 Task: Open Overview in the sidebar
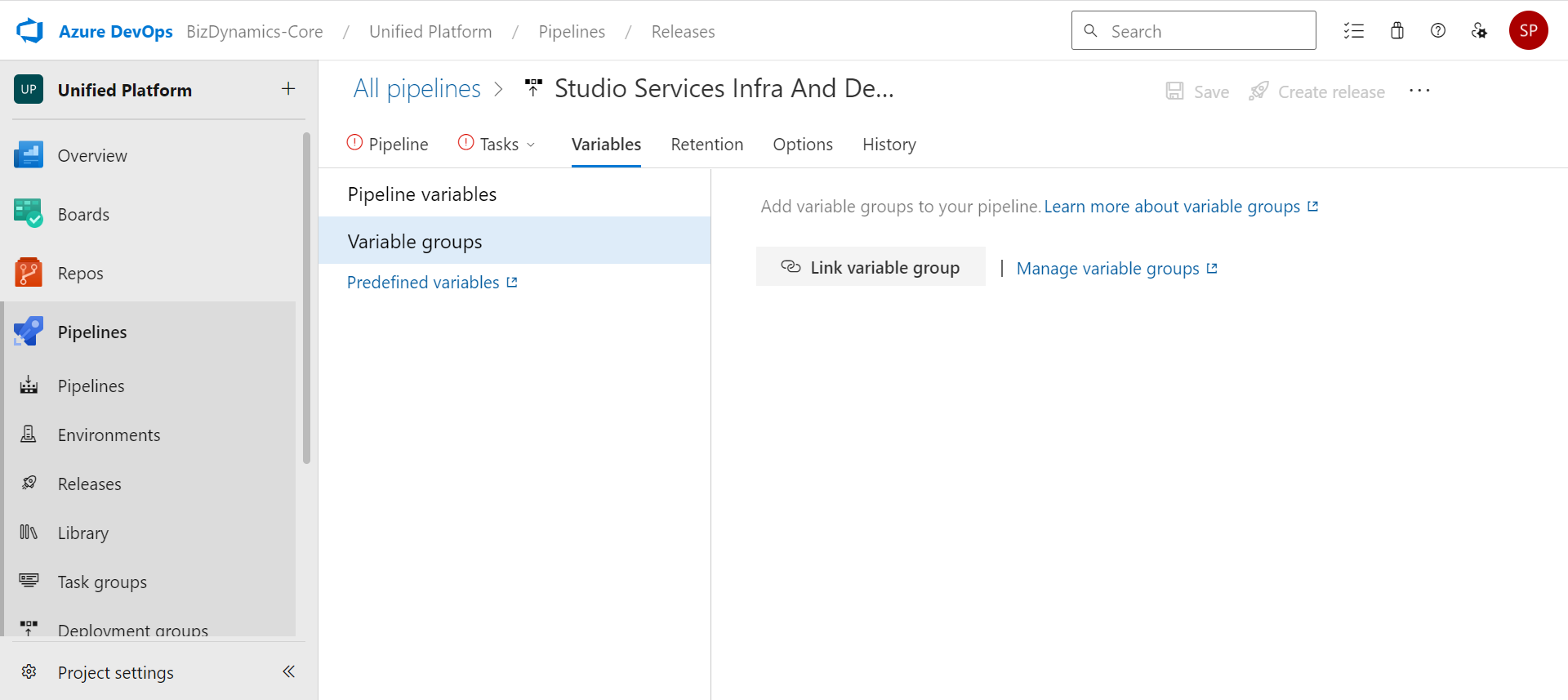tap(152, 155)
